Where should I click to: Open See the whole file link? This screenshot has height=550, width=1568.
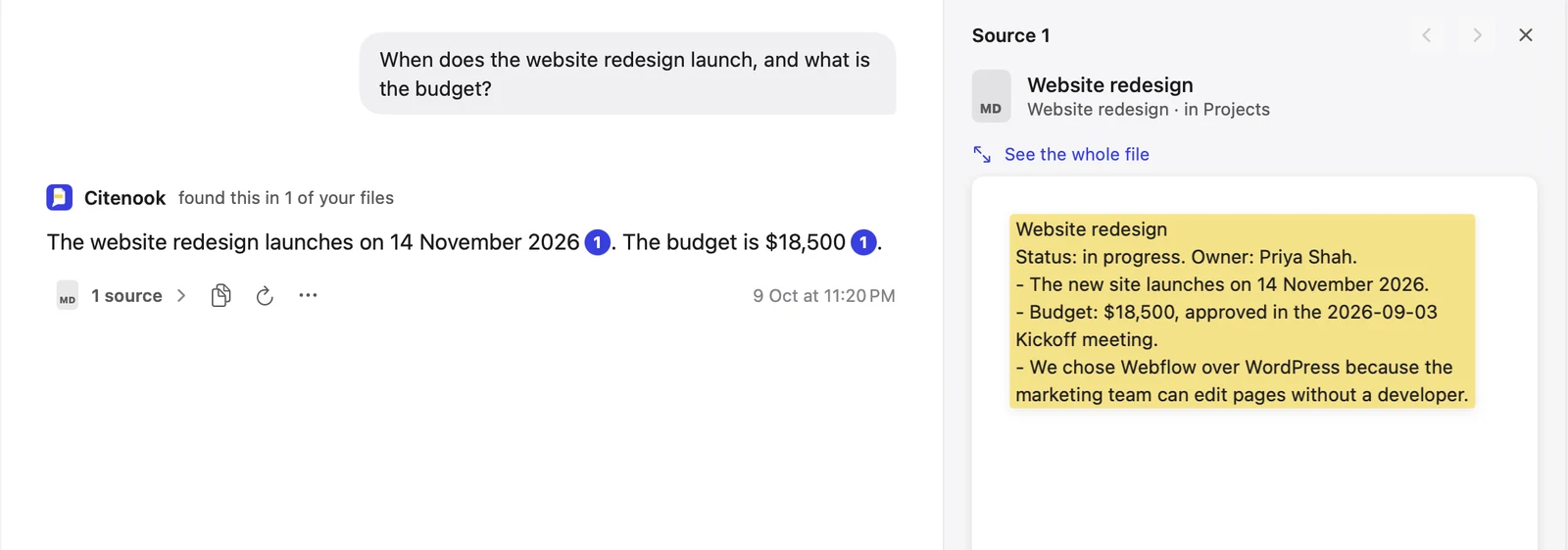(1077, 154)
